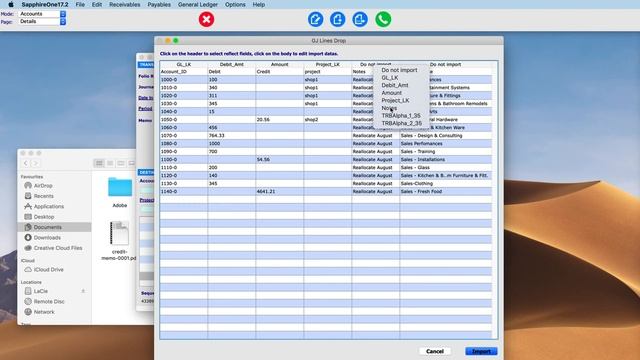Select the account cell 1000-0
The height and width of the screenshot is (360, 640).
184,80
